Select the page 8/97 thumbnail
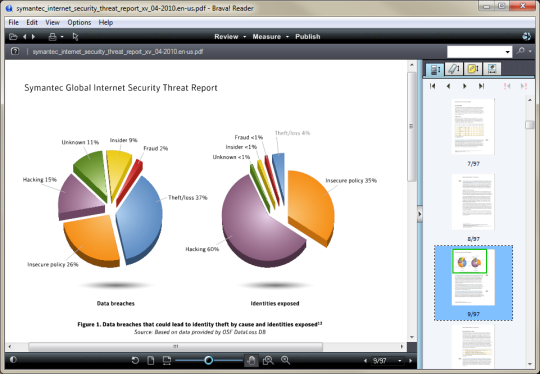 click(x=473, y=202)
